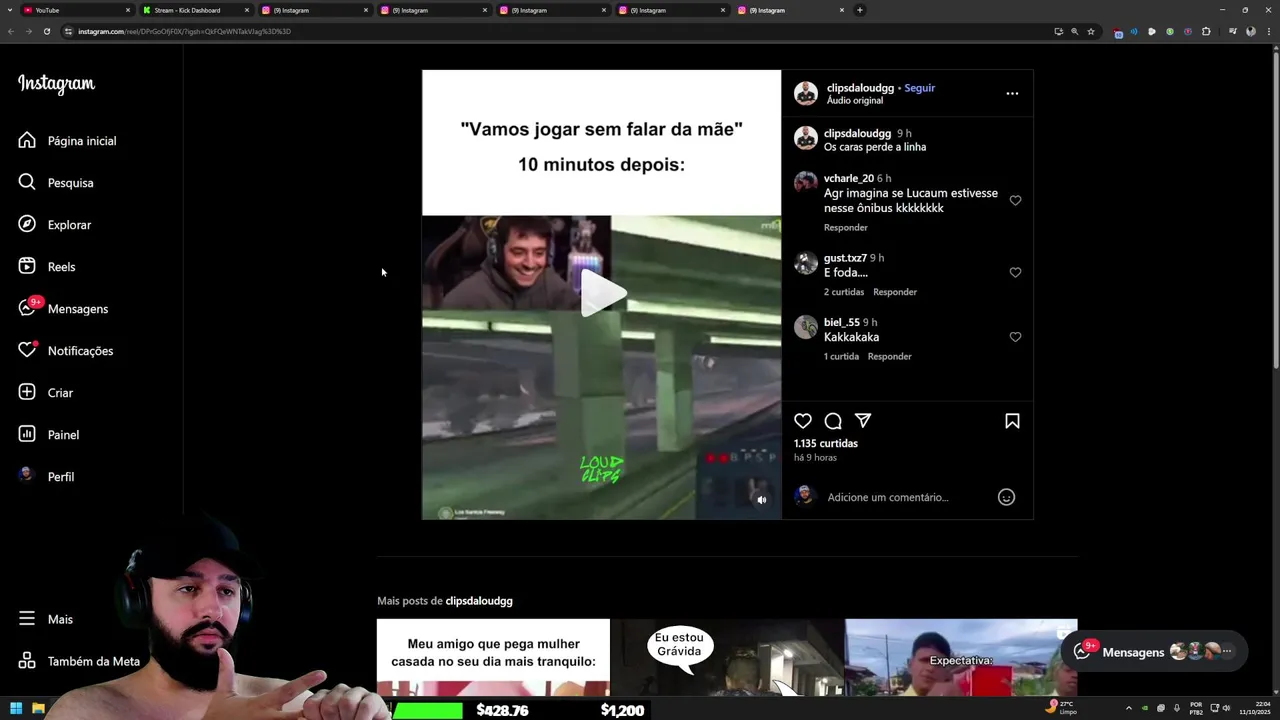The width and height of the screenshot is (1280, 720).
Task: Open Também da Meta menu
Action: pyautogui.click(x=80, y=661)
